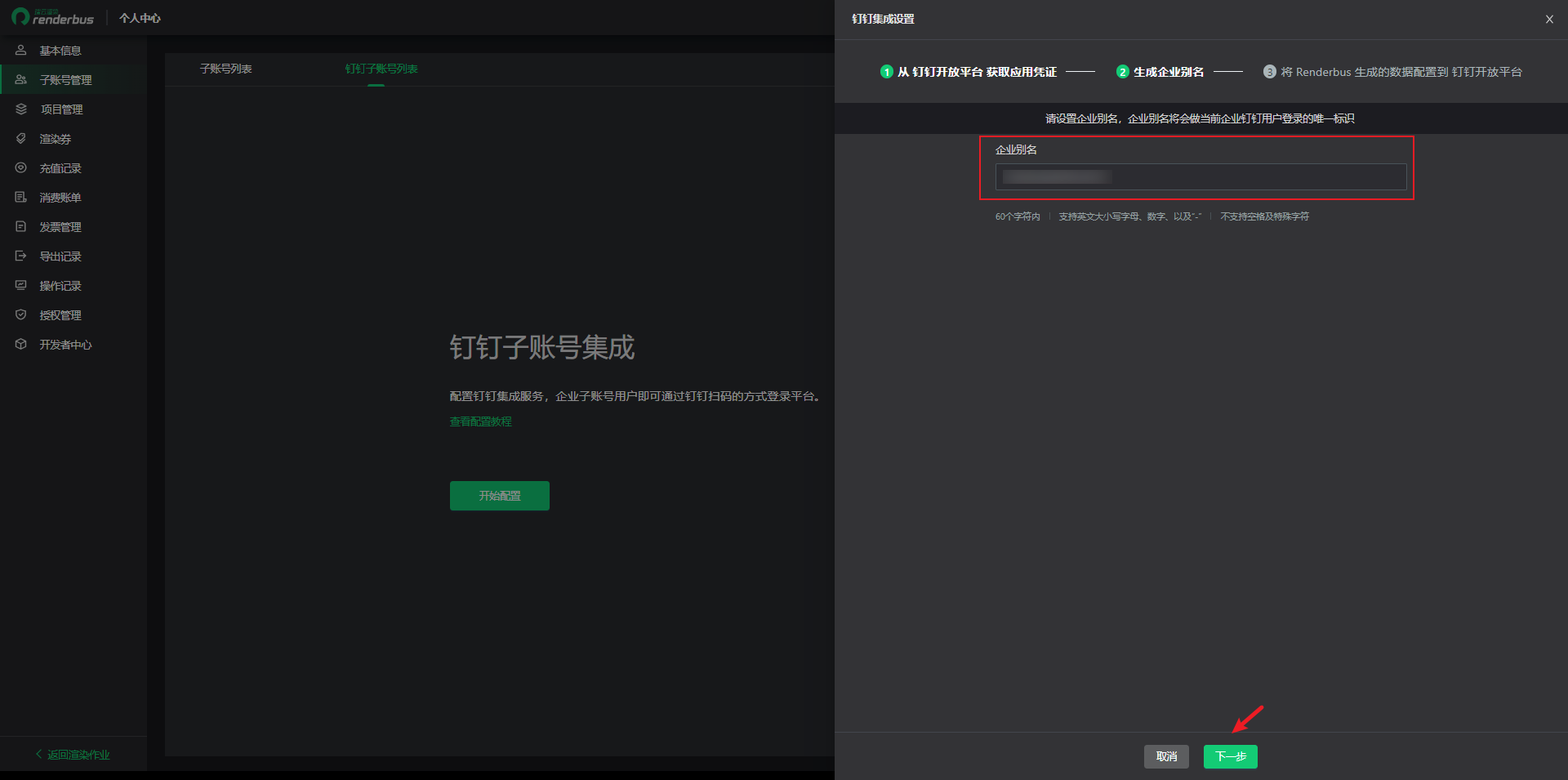Viewport: 1568px width, 780px height.
Task: Click the 配置钉钉集成服务 description text
Action: (635, 396)
